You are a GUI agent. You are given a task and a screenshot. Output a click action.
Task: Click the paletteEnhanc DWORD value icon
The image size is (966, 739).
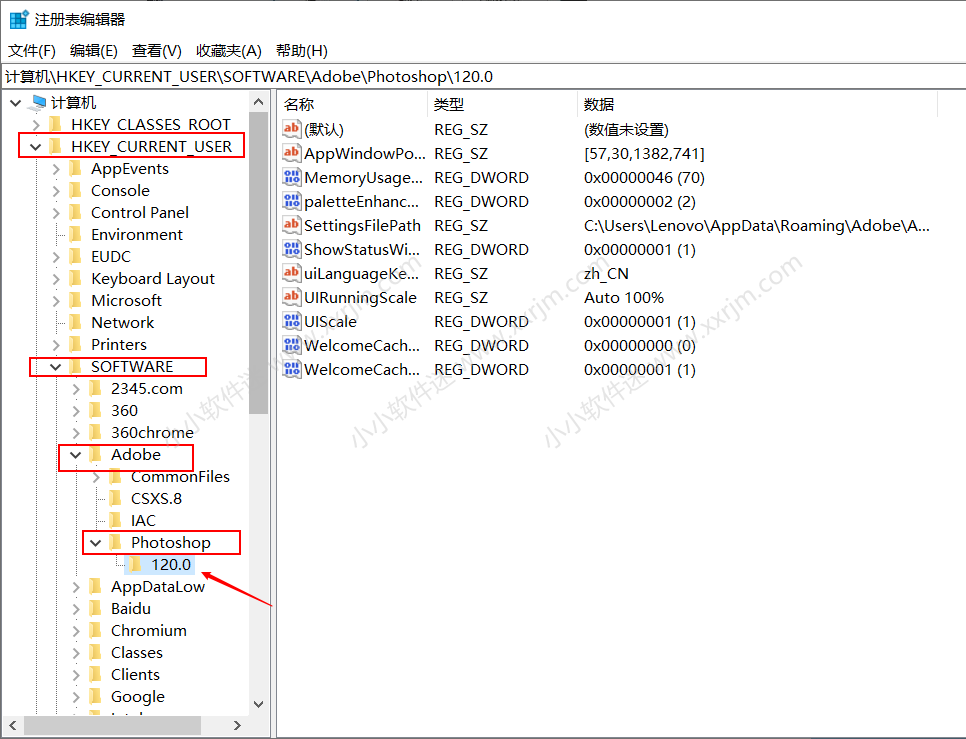coord(291,201)
